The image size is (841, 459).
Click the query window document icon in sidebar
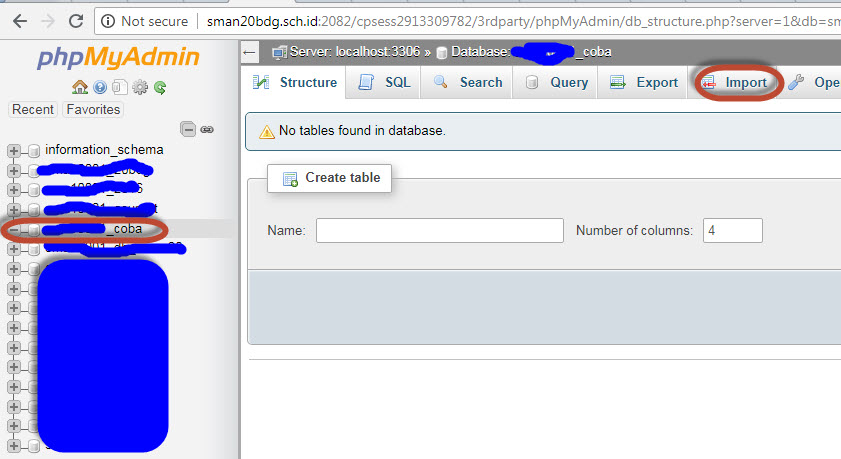(120, 88)
